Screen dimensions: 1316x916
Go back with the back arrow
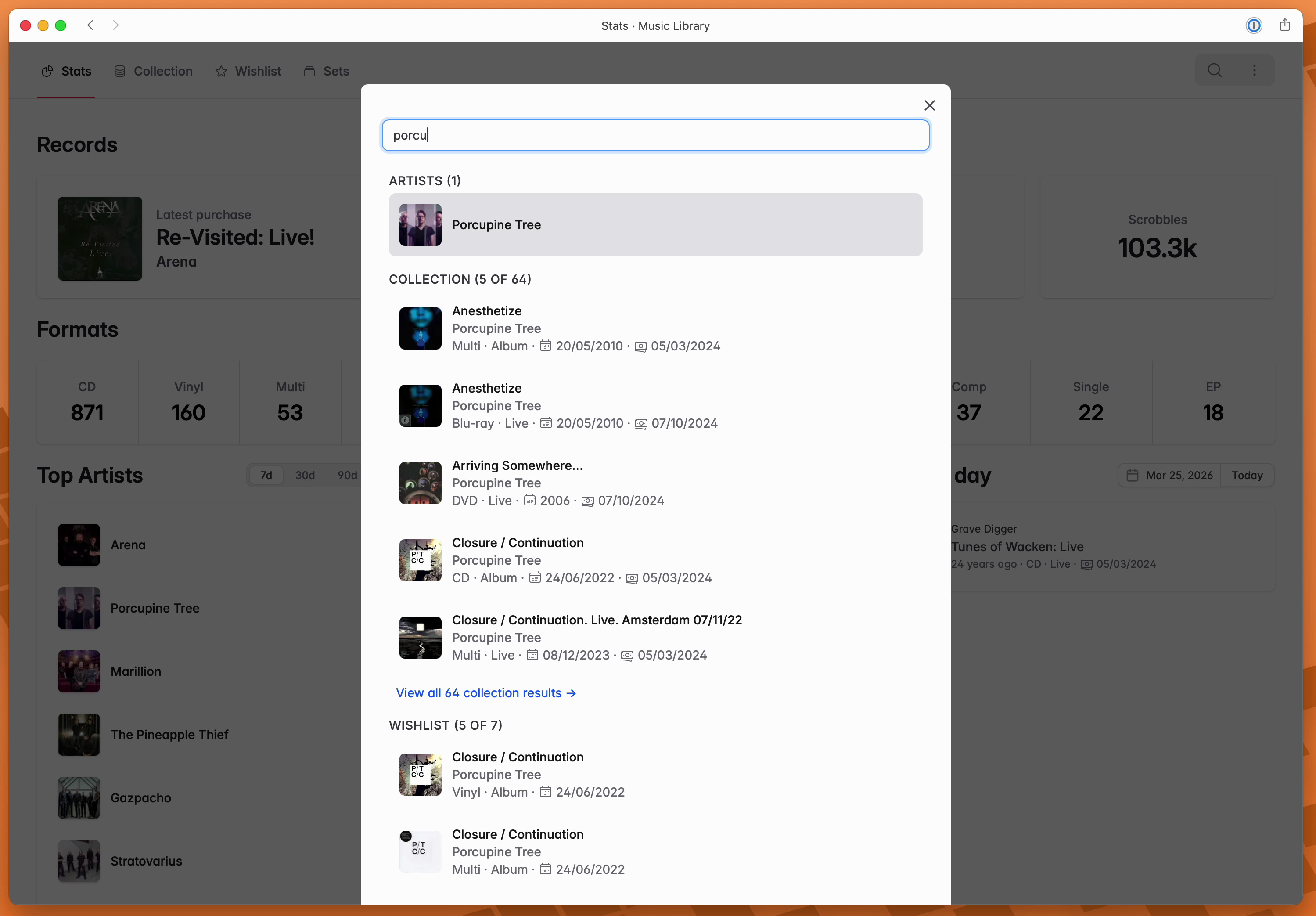pos(90,25)
